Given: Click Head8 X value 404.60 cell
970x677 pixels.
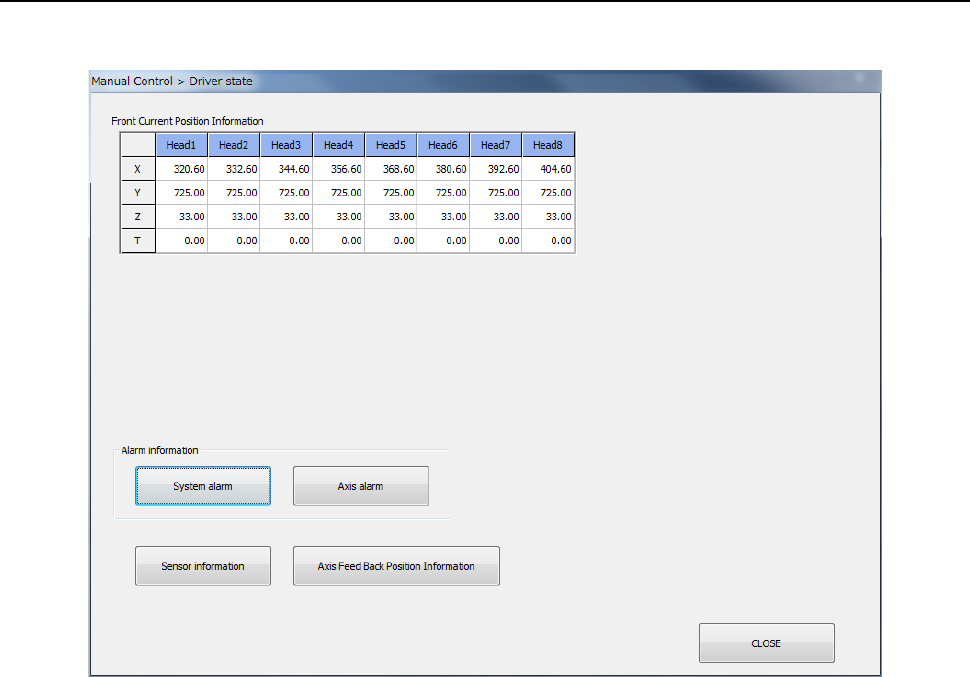Looking at the screenshot, I should pos(548,170).
